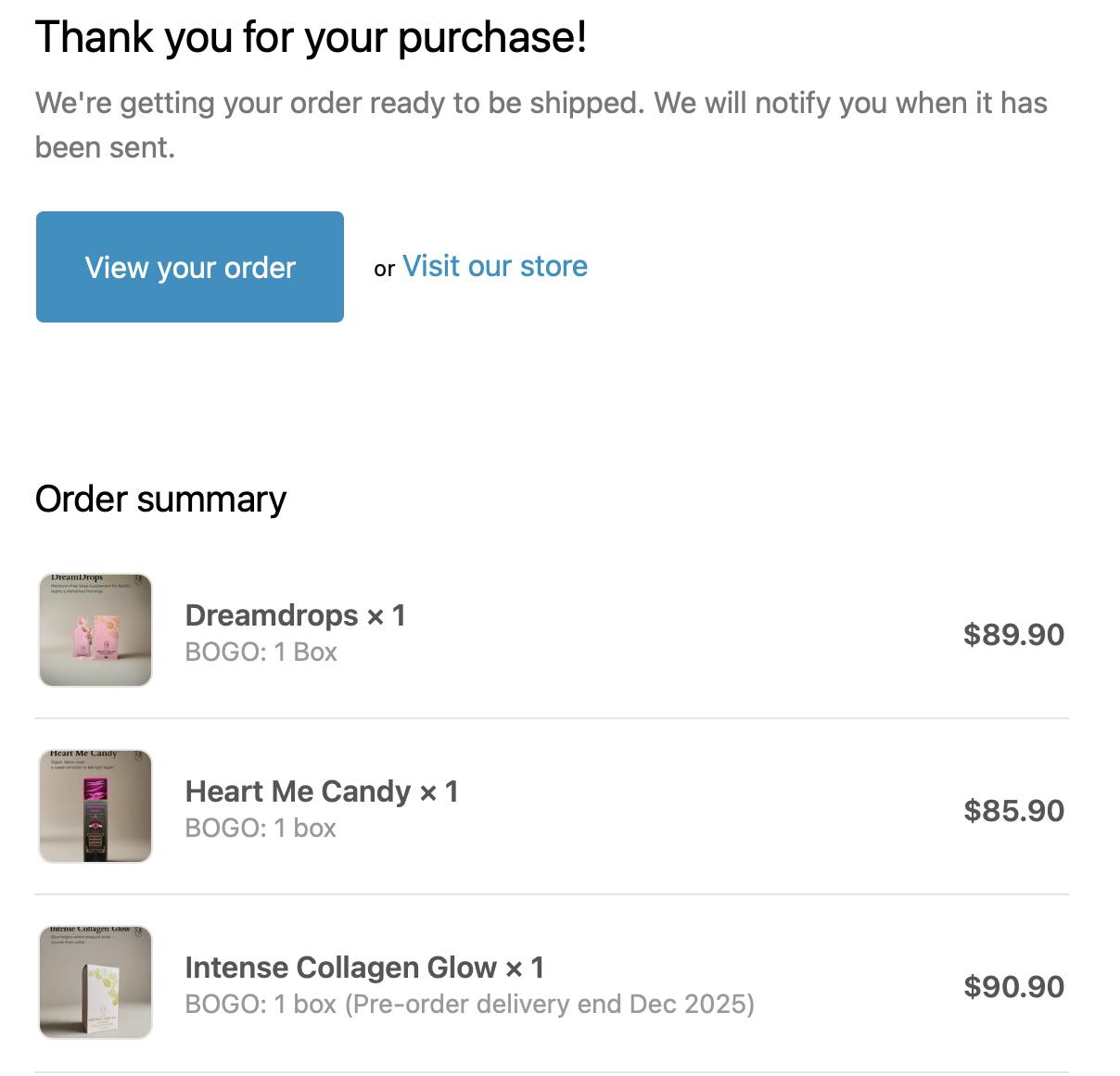
Task: Click the $89.90 price
Action: pyautogui.click(x=1013, y=635)
